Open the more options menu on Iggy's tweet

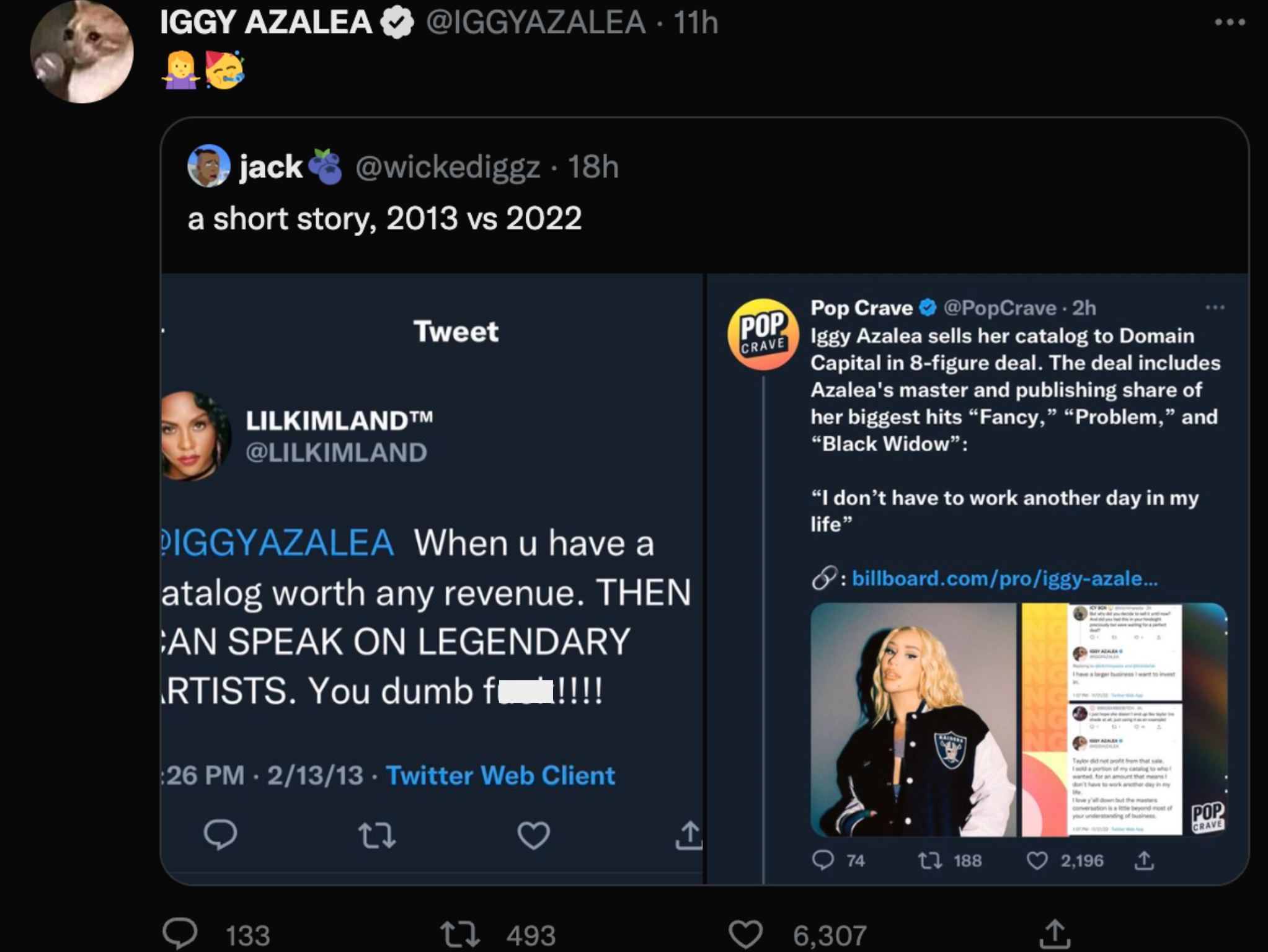click(x=1230, y=20)
